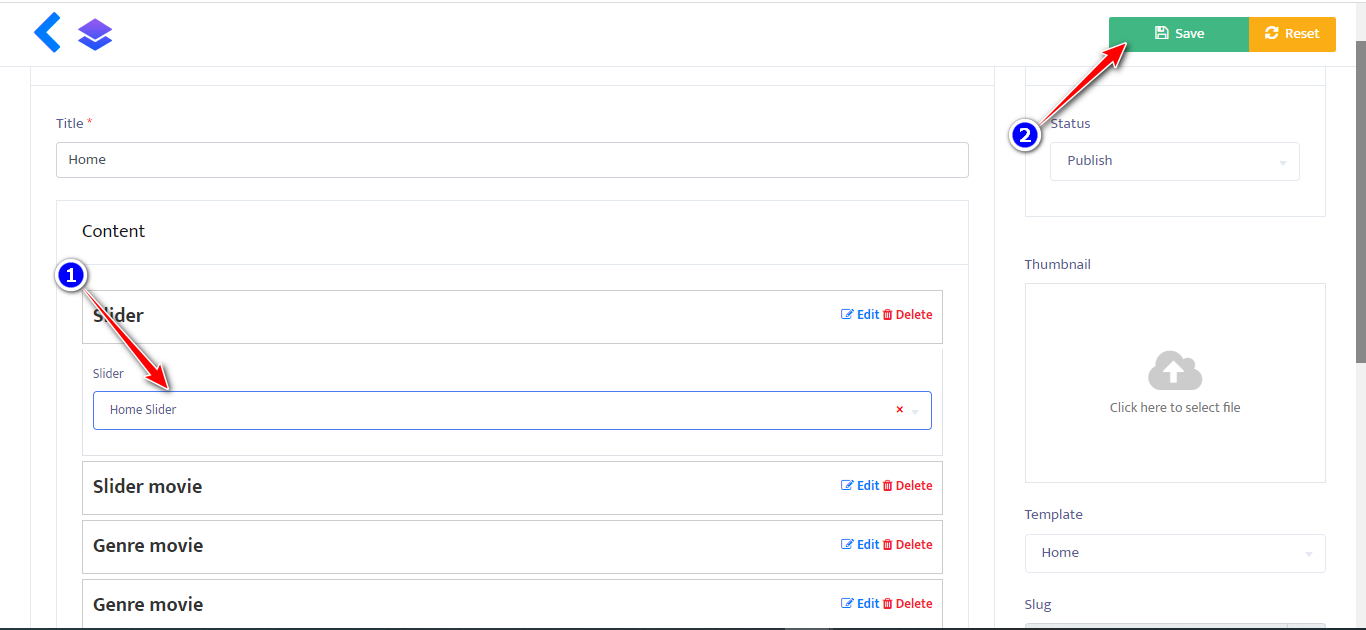The image size is (1366, 630).
Task: Click the Slider movie block heading
Action: [147, 487]
